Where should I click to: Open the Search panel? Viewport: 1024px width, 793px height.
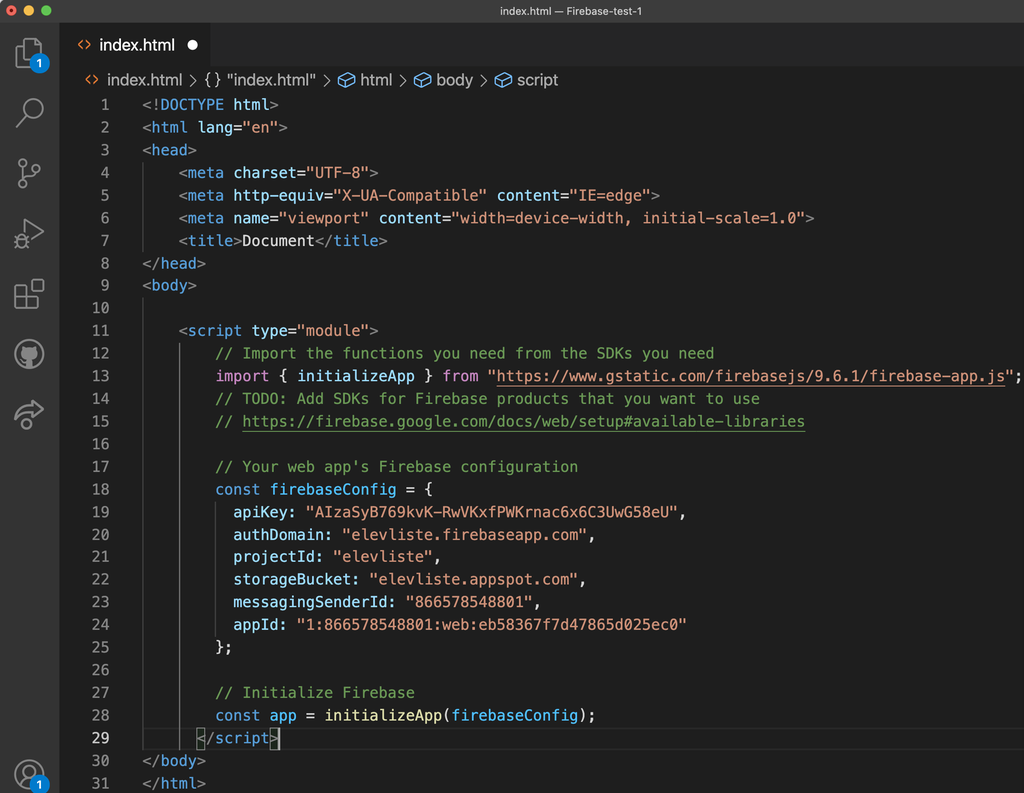click(29, 113)
